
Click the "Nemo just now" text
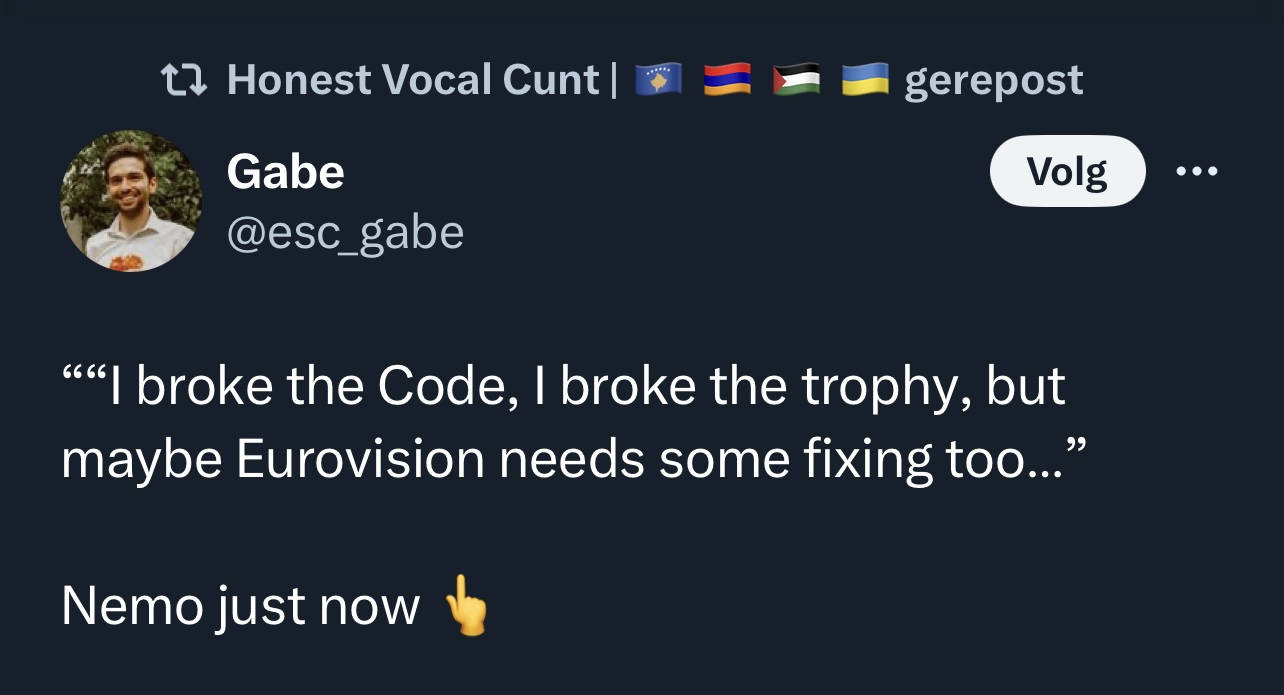click(x=240, y=606)
